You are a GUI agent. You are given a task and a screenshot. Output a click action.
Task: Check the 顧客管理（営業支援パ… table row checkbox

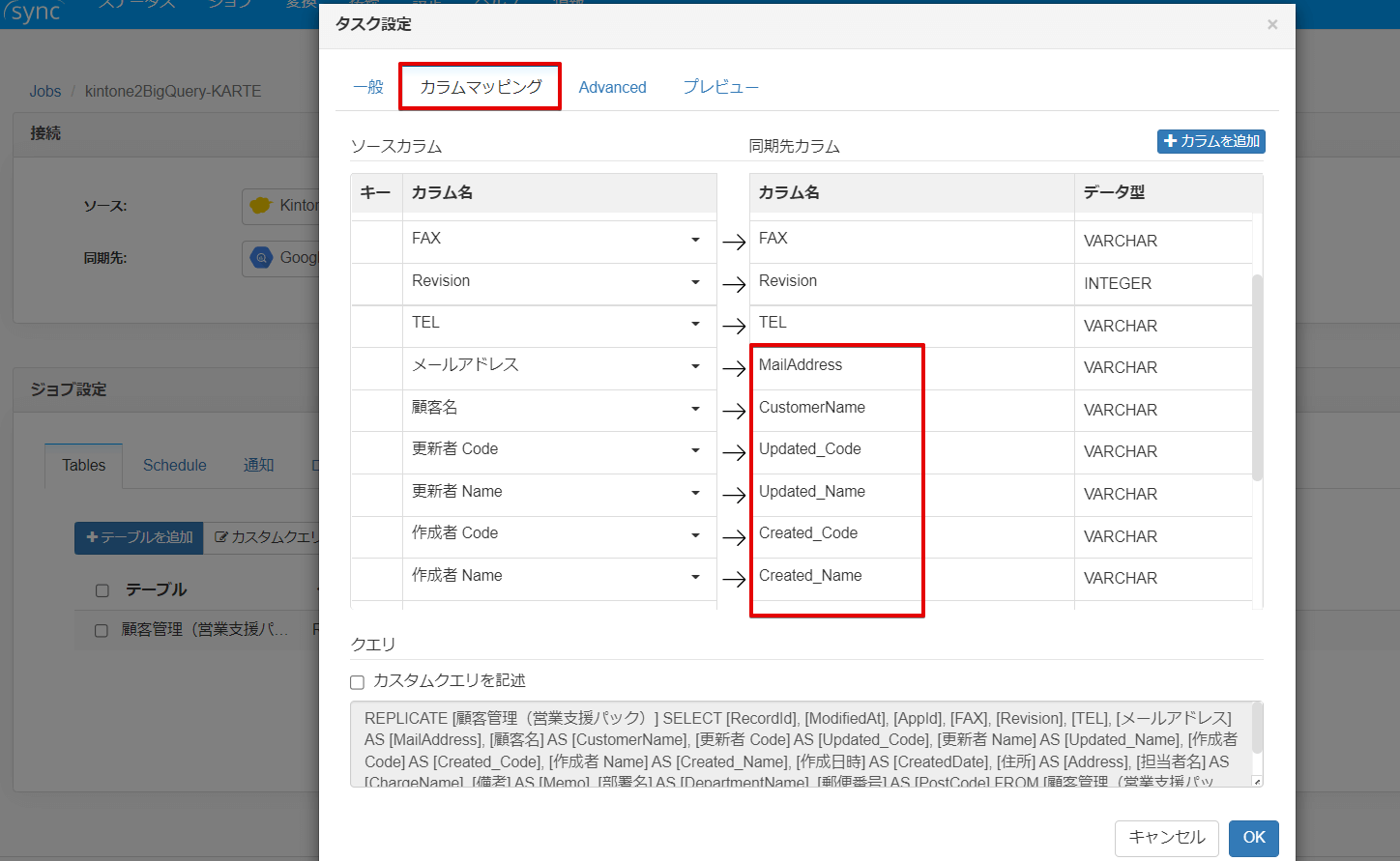[101, 631]
